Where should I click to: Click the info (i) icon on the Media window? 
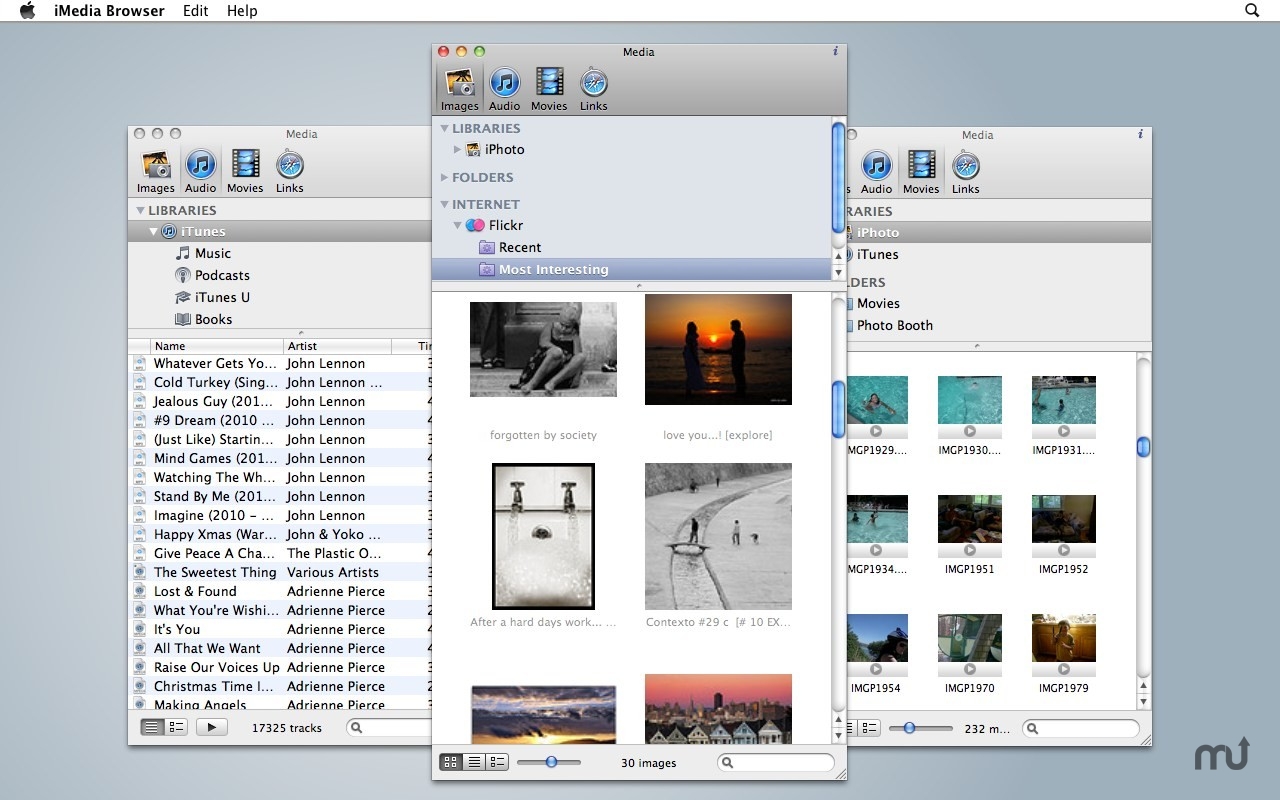835,51
